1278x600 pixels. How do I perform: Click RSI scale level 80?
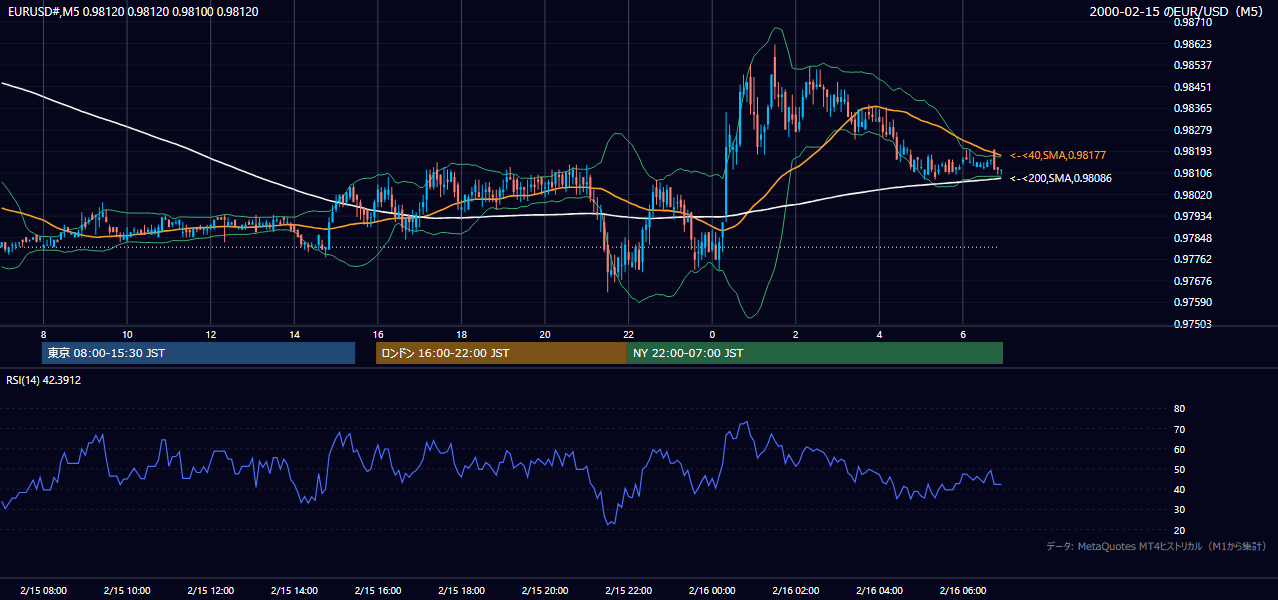pyautogui.click(x=1180, y=409)
